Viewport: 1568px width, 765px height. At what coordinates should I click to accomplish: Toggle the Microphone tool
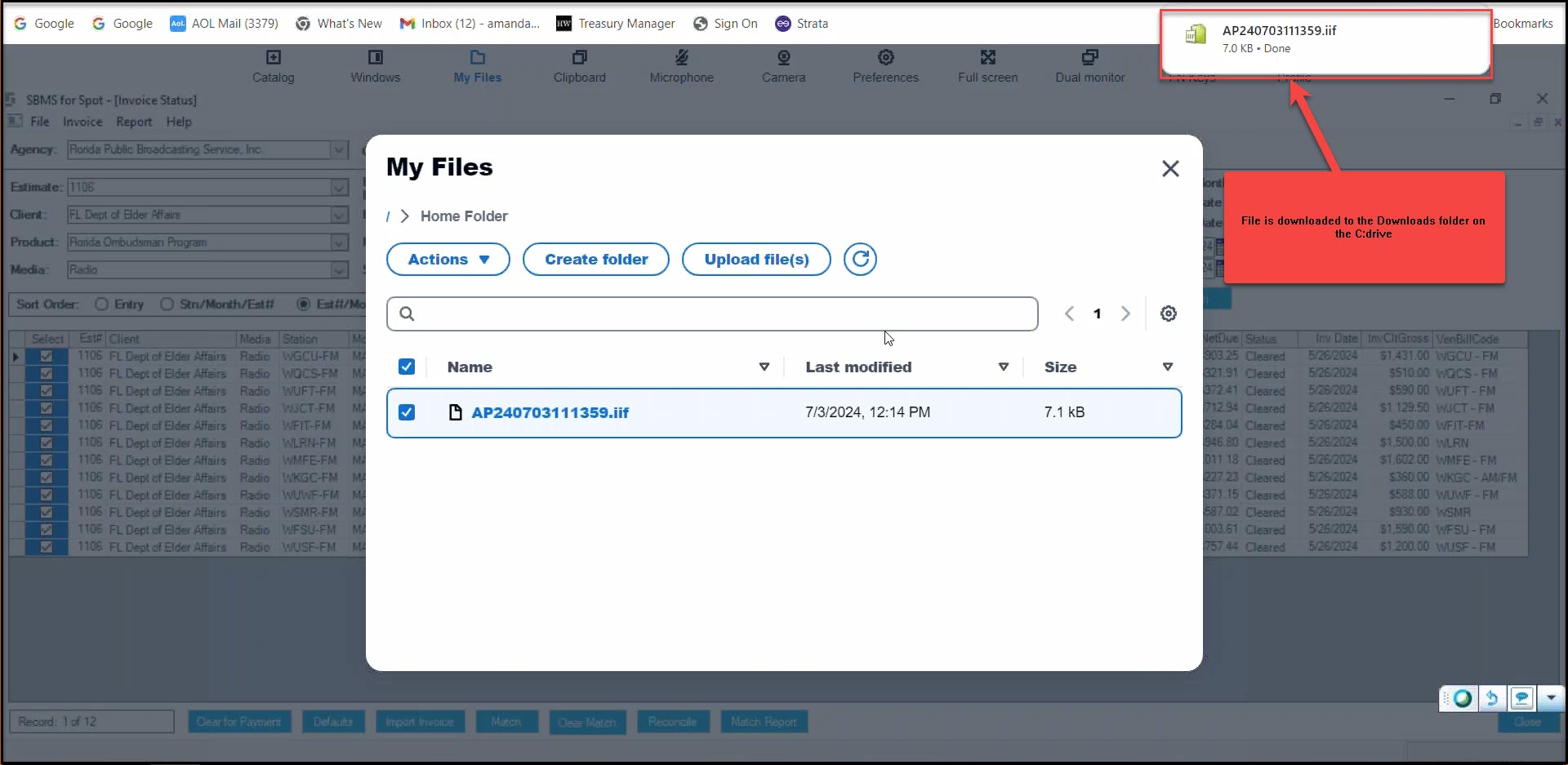point(681,67)
